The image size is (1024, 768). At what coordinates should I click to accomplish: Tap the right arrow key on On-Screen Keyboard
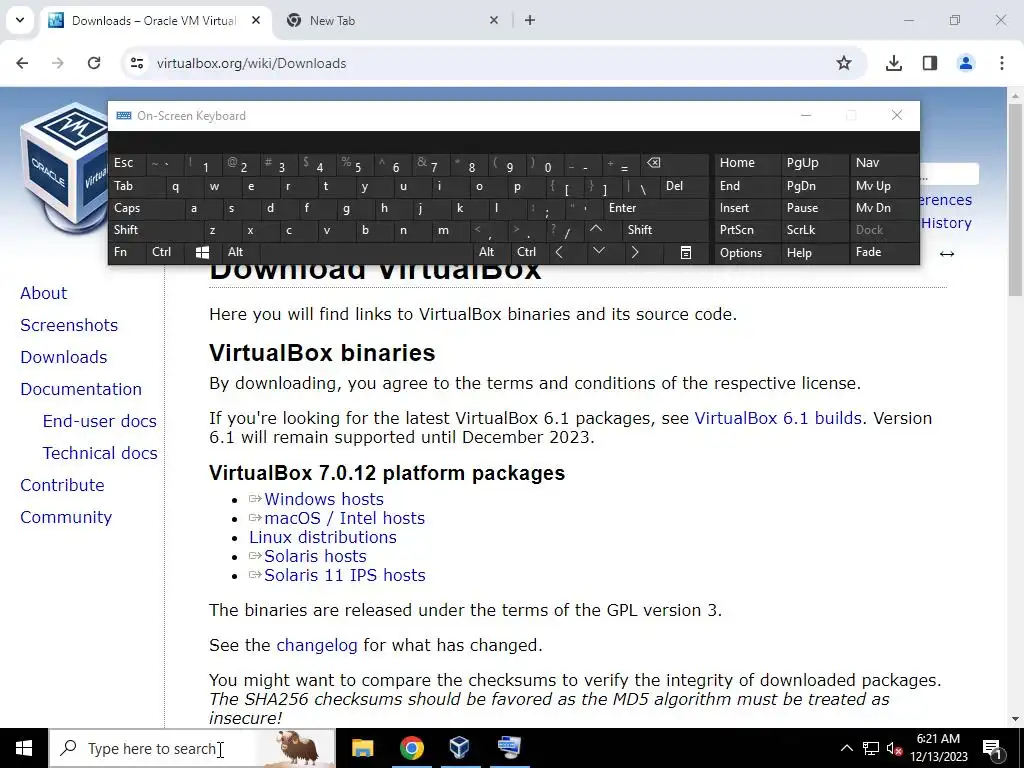[x=635, y=253]
